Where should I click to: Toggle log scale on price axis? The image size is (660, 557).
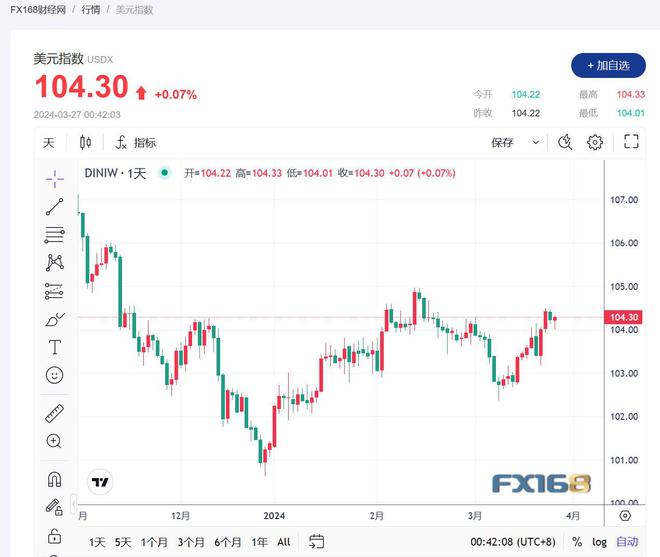[x=599, y=542]
